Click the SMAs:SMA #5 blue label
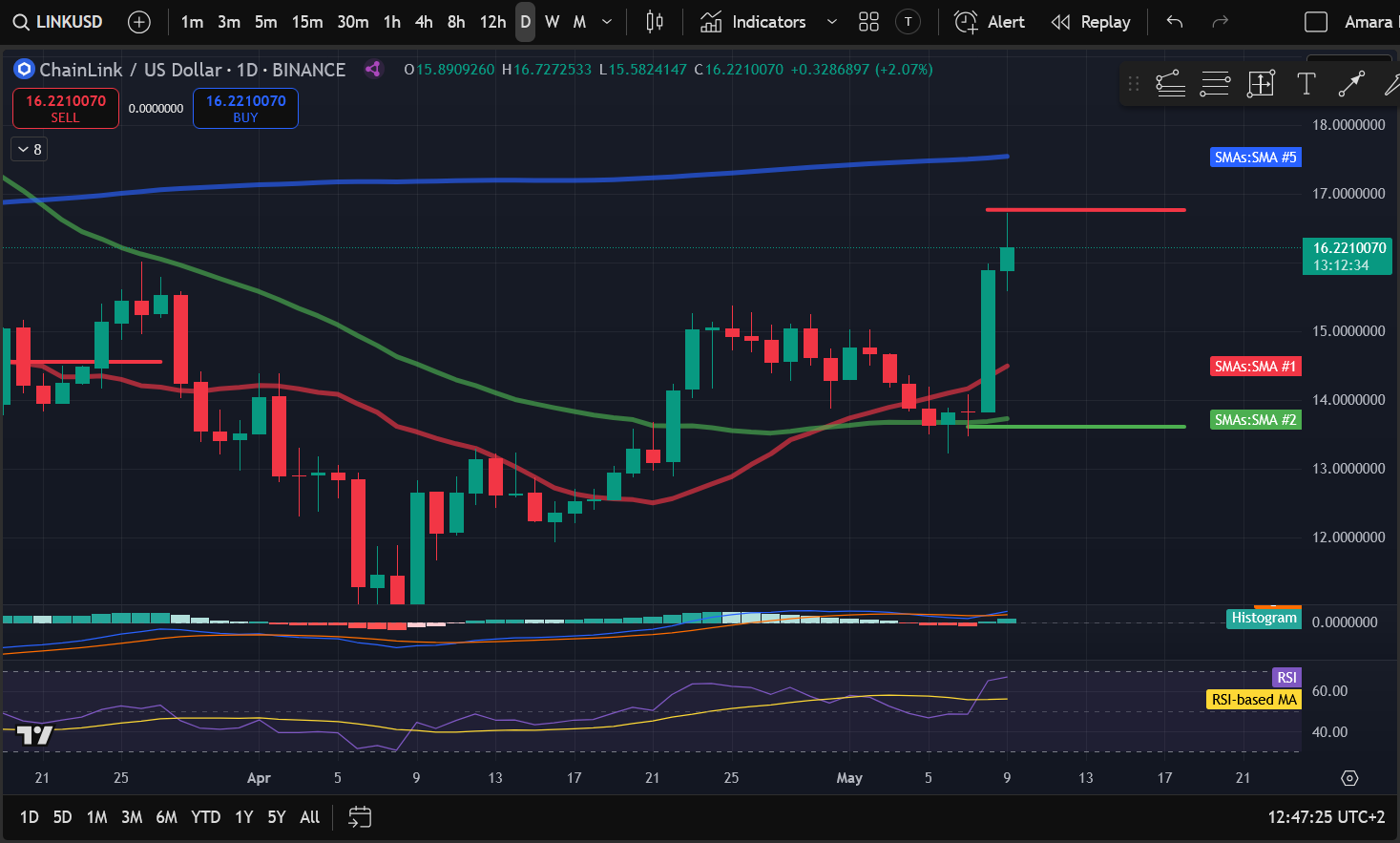The width and height of the screenshot is (1400, 843). pos(1255,158)
